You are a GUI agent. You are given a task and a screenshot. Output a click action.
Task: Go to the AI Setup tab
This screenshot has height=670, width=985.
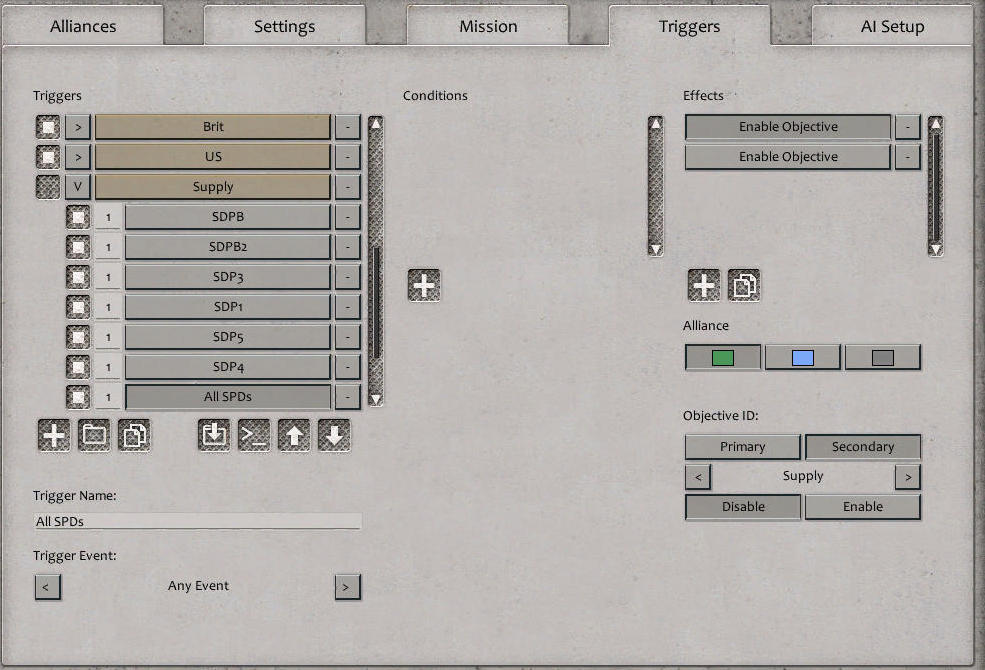pos(893,26)
